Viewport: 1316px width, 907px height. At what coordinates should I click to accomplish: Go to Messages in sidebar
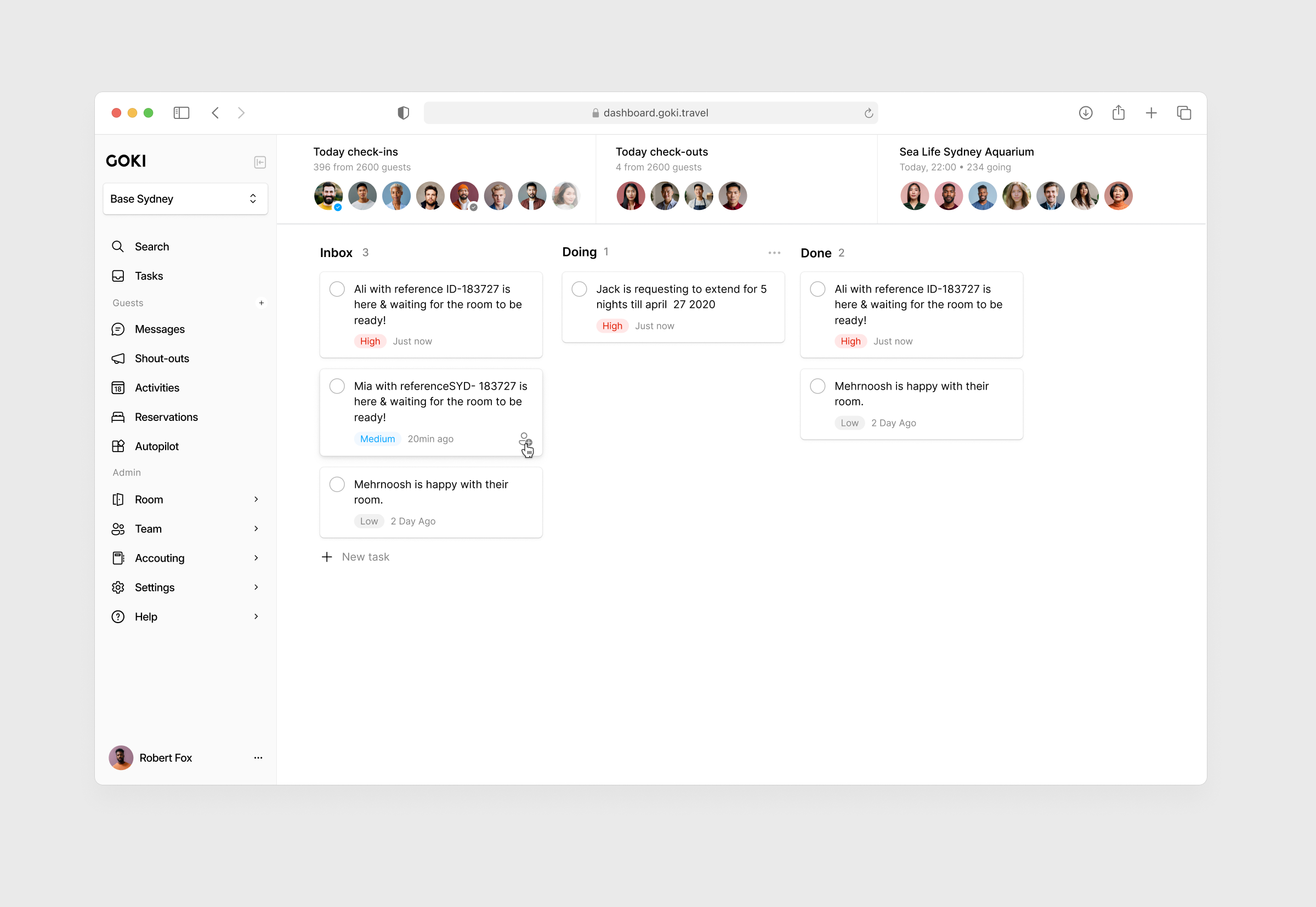pyautogui.click(x=159, y=329)
